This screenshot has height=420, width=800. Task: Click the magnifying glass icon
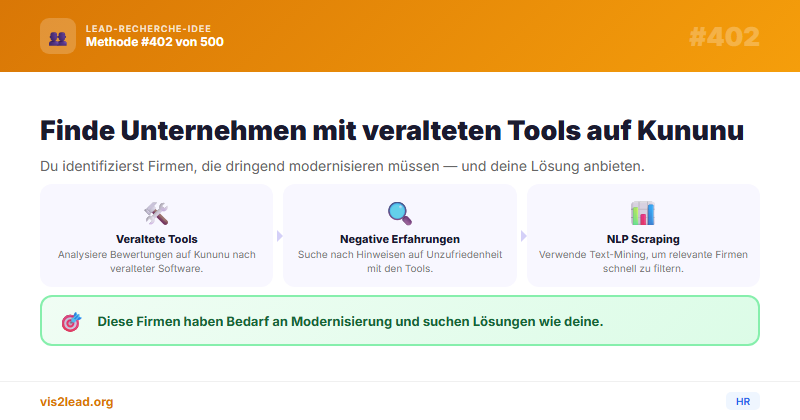pos(399,213)
